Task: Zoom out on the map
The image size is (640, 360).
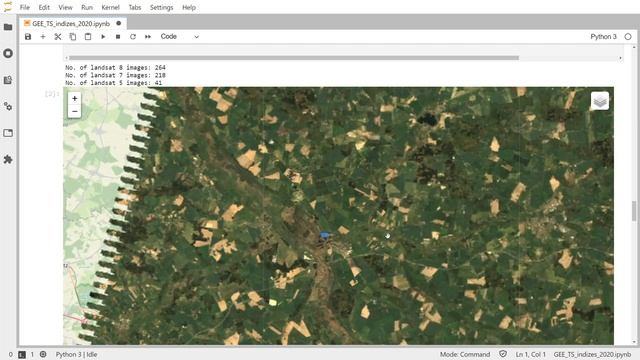Action: (x=74, y=111)
